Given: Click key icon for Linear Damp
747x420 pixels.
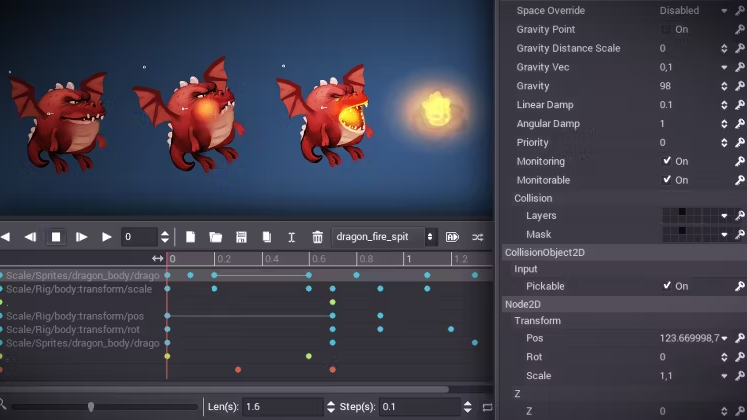Looking at the screenshot, I should [740, 105].
